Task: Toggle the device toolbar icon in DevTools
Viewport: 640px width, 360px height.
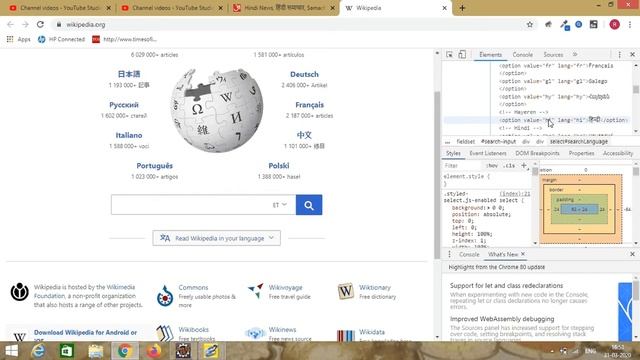Action: click(462, 55)
